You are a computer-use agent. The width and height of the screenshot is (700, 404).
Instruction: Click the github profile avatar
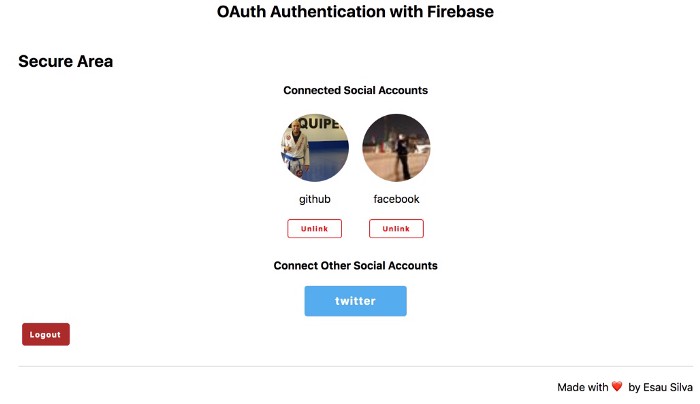coord(315,148)
